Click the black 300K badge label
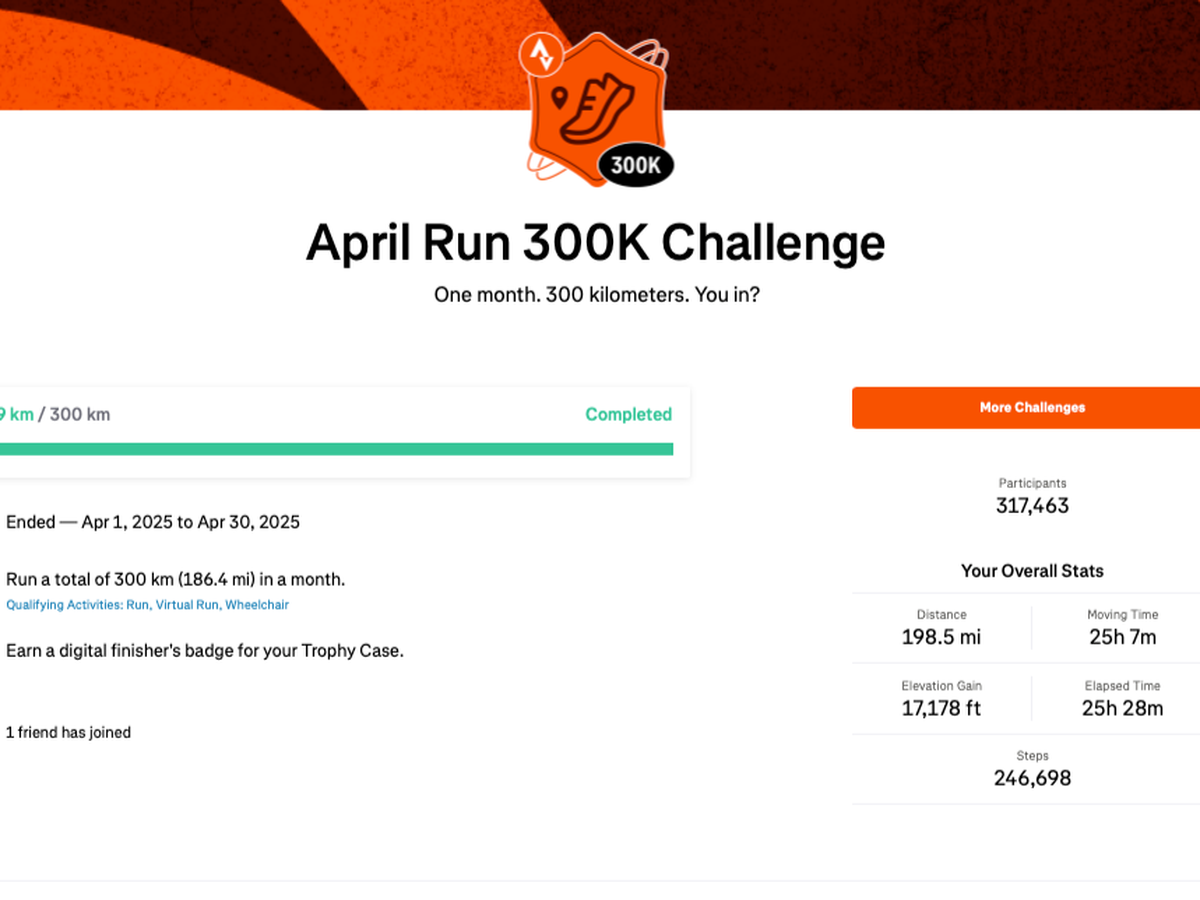The image size is (1200, 900). (636, 166)
